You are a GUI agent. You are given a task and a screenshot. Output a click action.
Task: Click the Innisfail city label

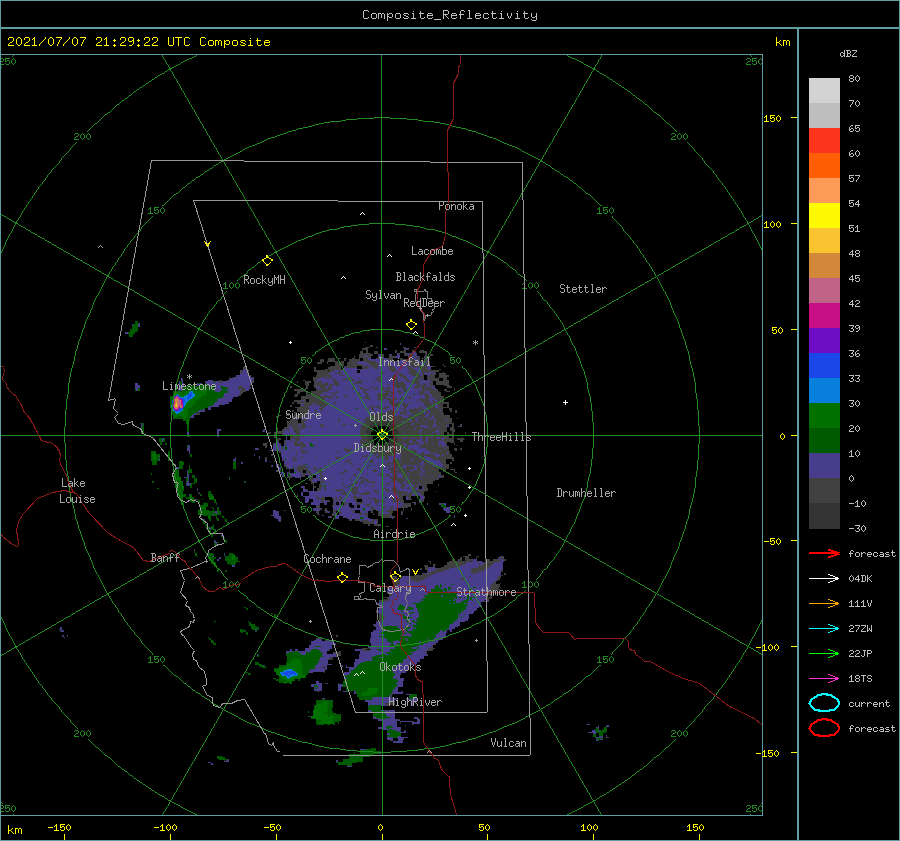(404, 362)
